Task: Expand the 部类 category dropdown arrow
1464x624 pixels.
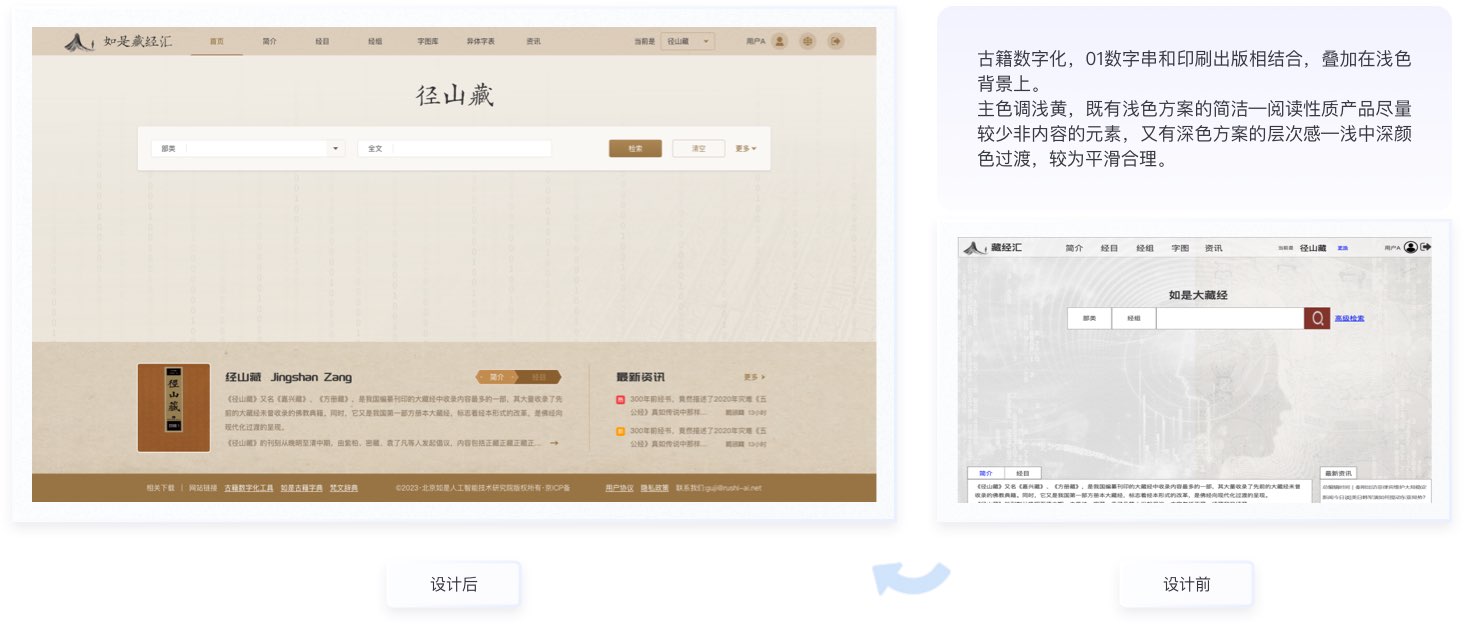Action: tap(334, 148)
